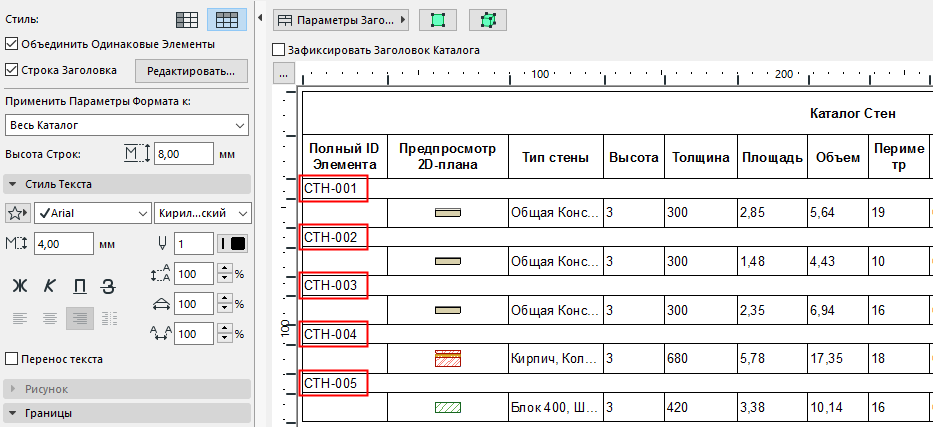Toggle Объединить Одинаковые Элементы checkbox

click(11, 44)
